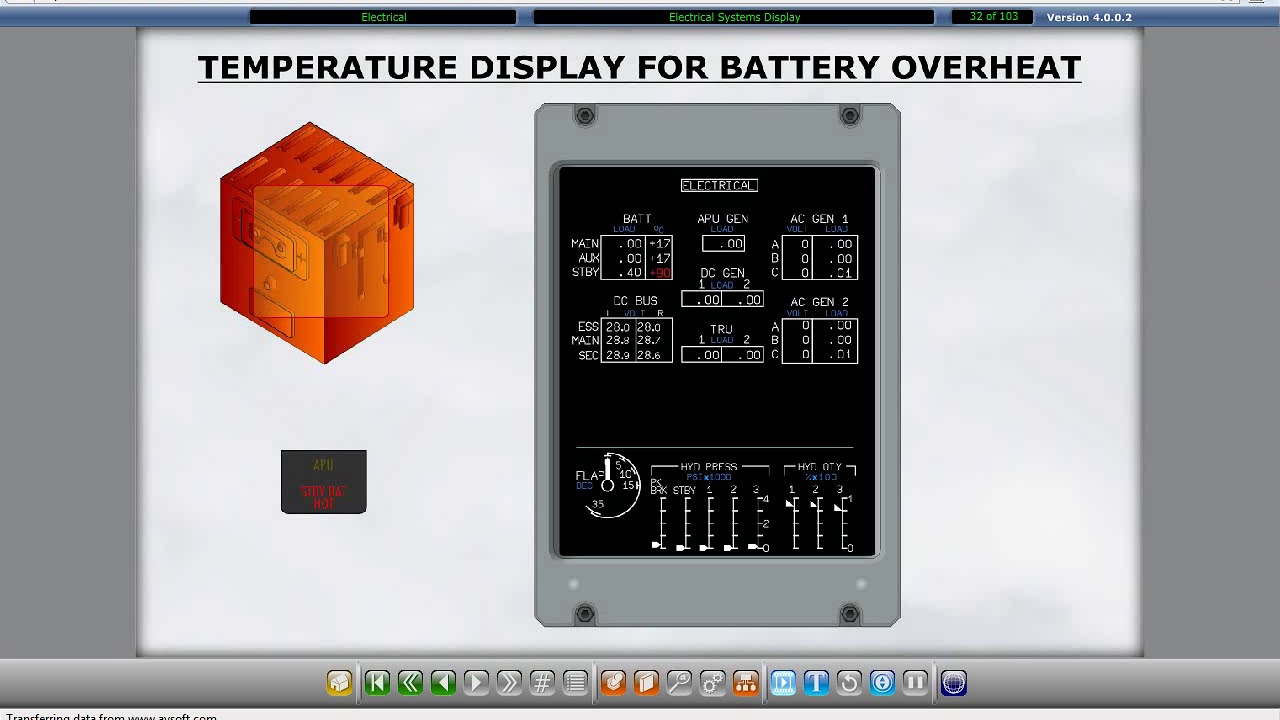Click the AC GEN 1 label
The height and width of the screenshot is (720, 1280).
(x=819, y=219)
